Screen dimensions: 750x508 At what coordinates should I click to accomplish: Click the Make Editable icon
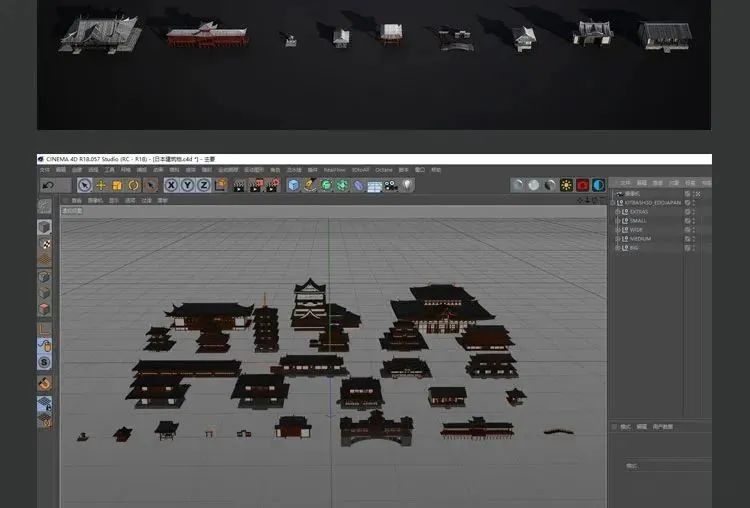point(44,206)
